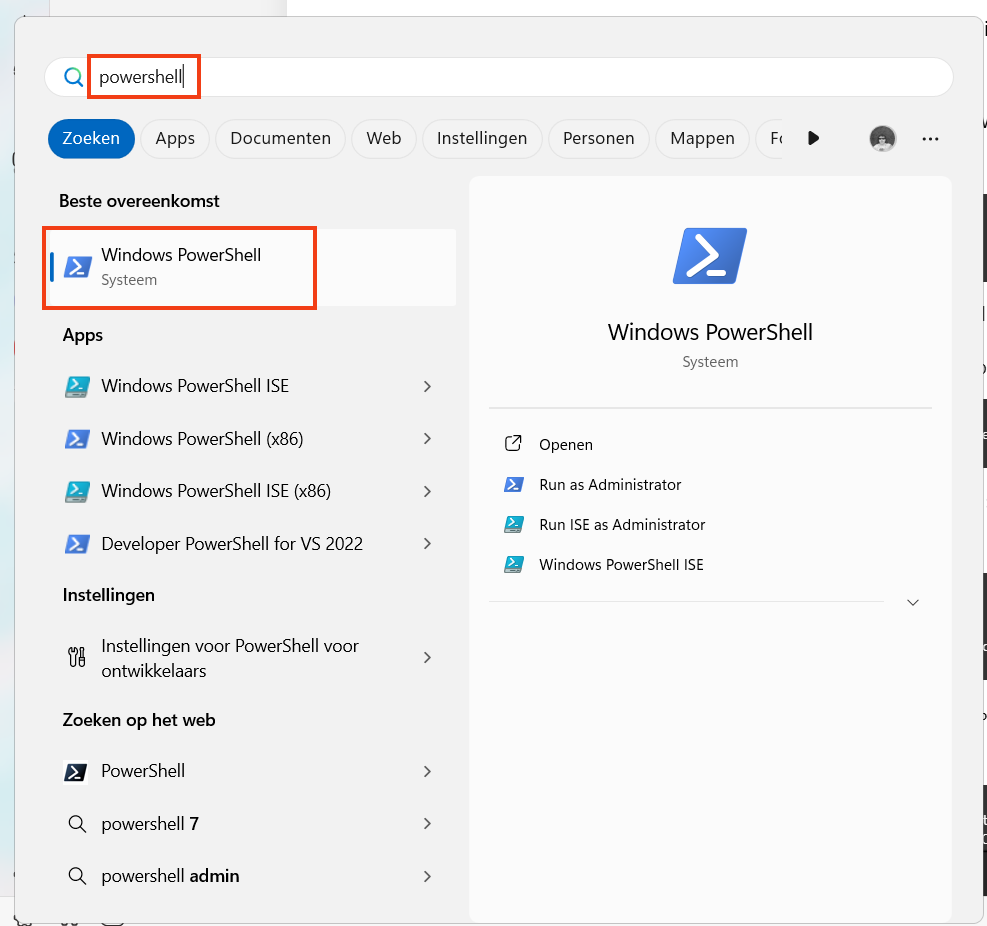Open the three-dot options menu
The image size is (987, 926).
930,139
